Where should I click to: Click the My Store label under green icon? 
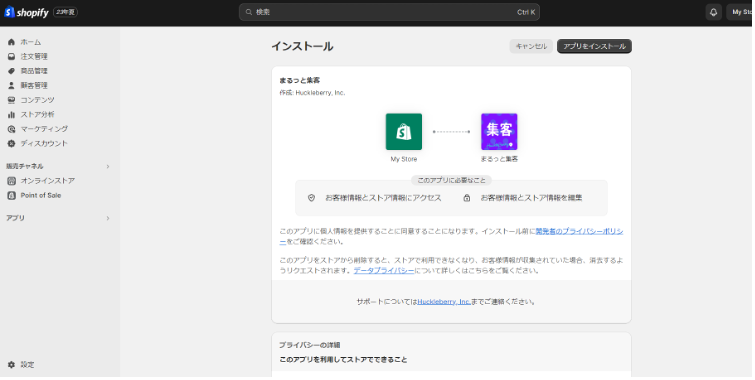[404, 159]
